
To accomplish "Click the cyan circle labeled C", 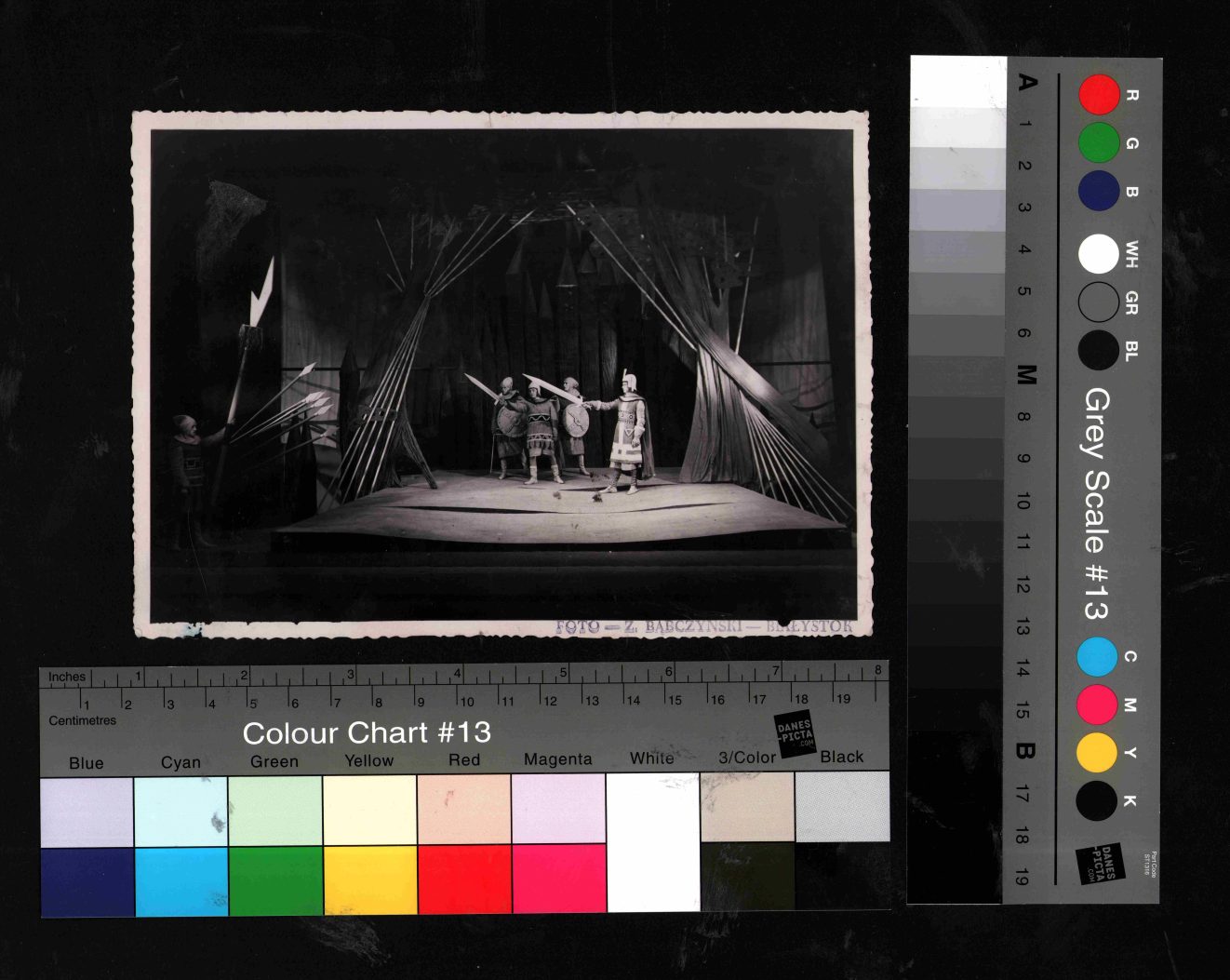I will pos(1097,656).
